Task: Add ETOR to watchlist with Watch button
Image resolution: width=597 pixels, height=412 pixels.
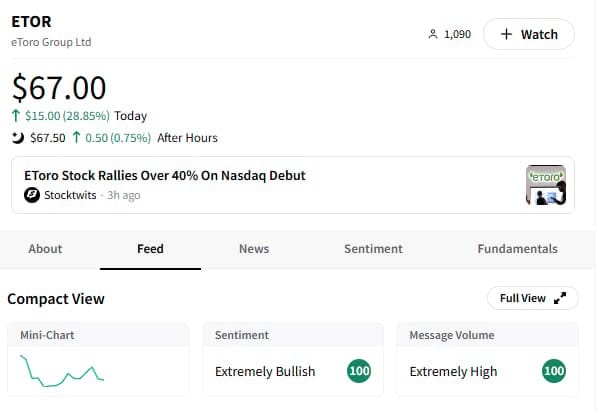Action: [529, 34]
